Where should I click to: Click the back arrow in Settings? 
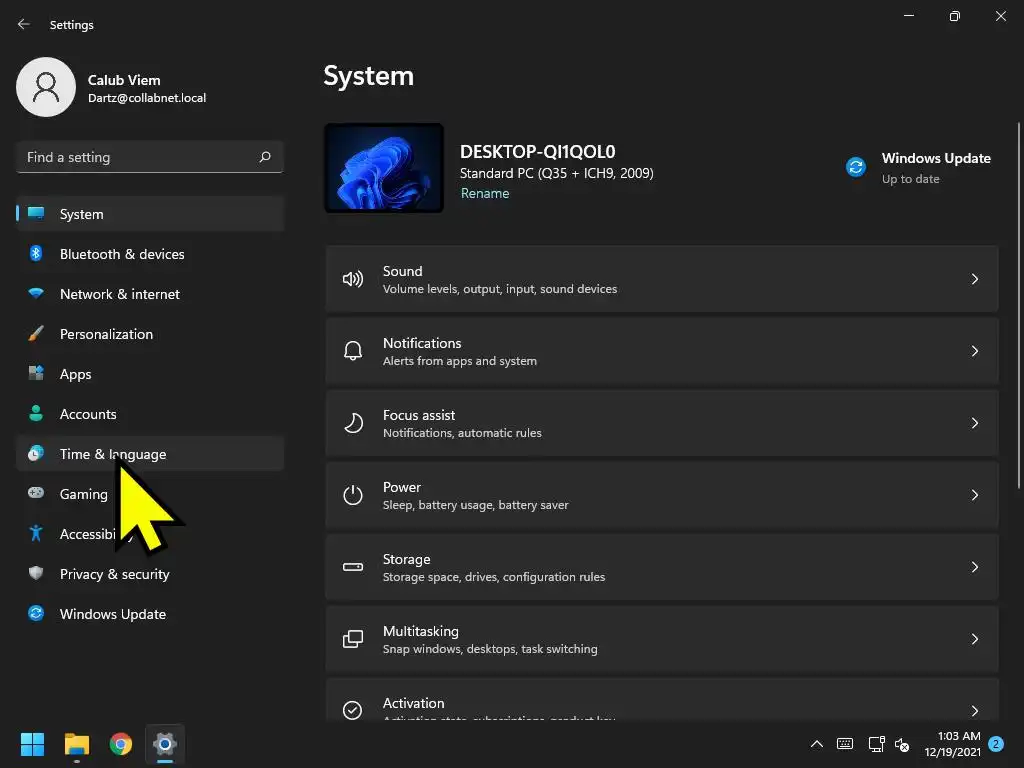tap(24, 24)
